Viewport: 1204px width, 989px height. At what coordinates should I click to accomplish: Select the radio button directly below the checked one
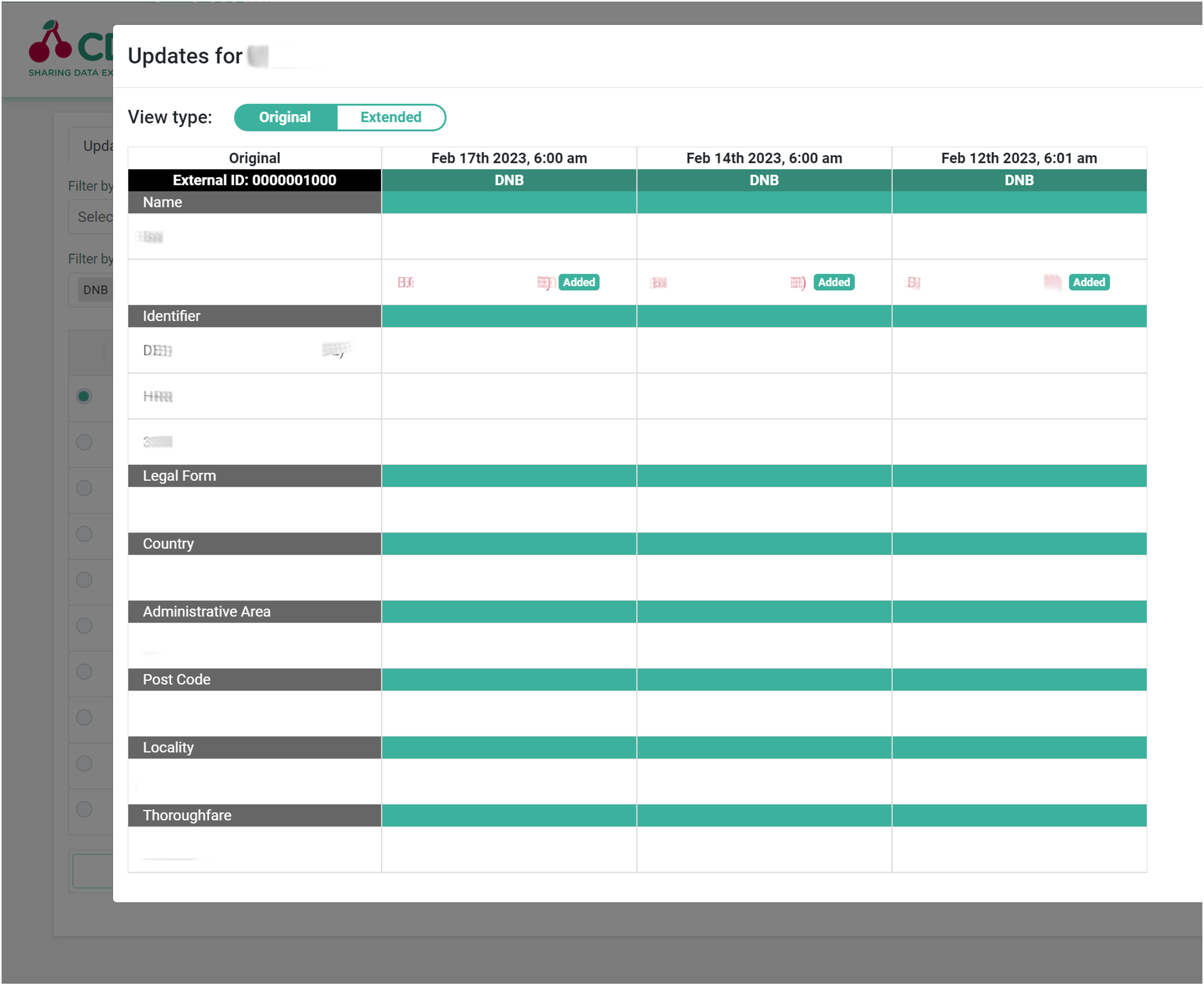(x=84, y=443)
